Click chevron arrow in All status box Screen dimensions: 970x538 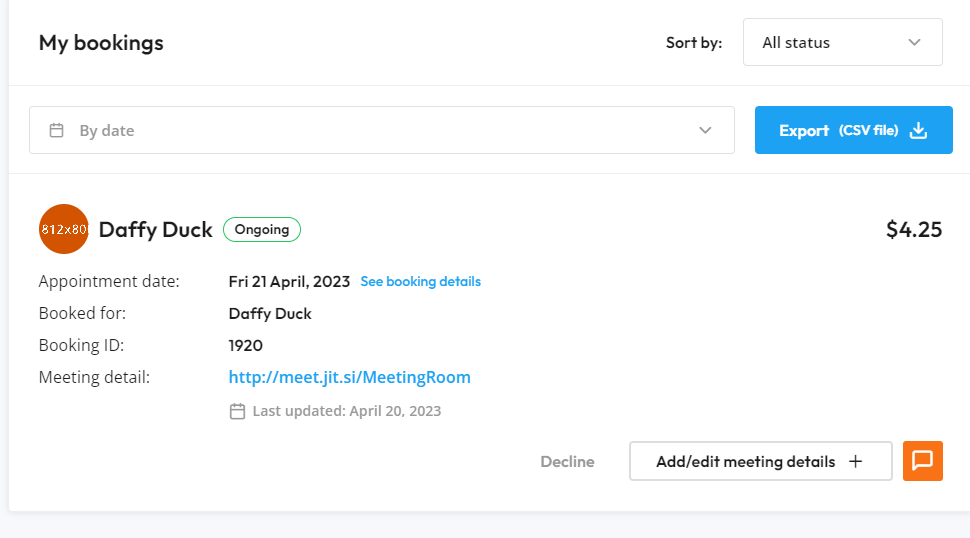(914, 42)
